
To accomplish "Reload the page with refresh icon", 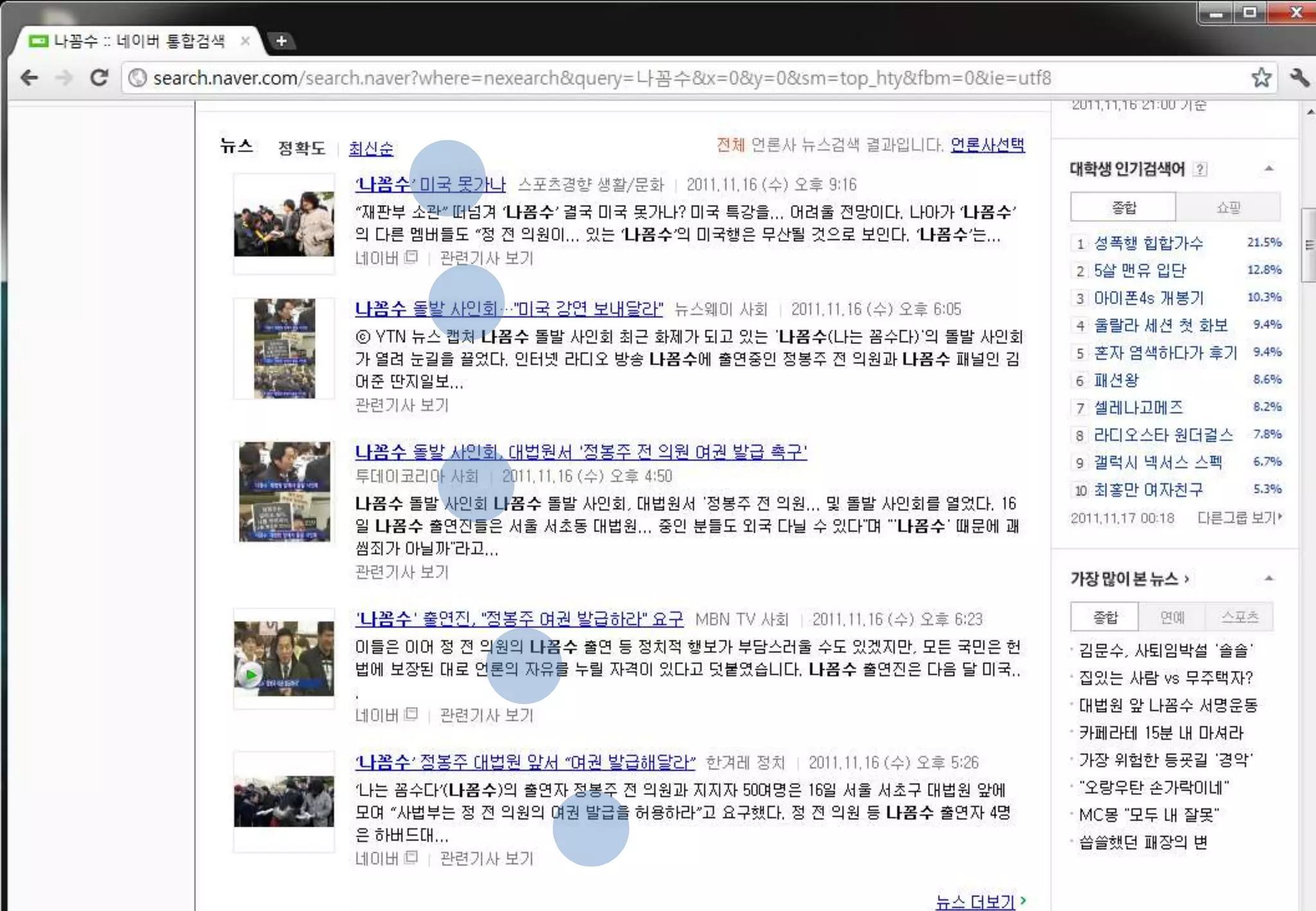I will [99, 78].
